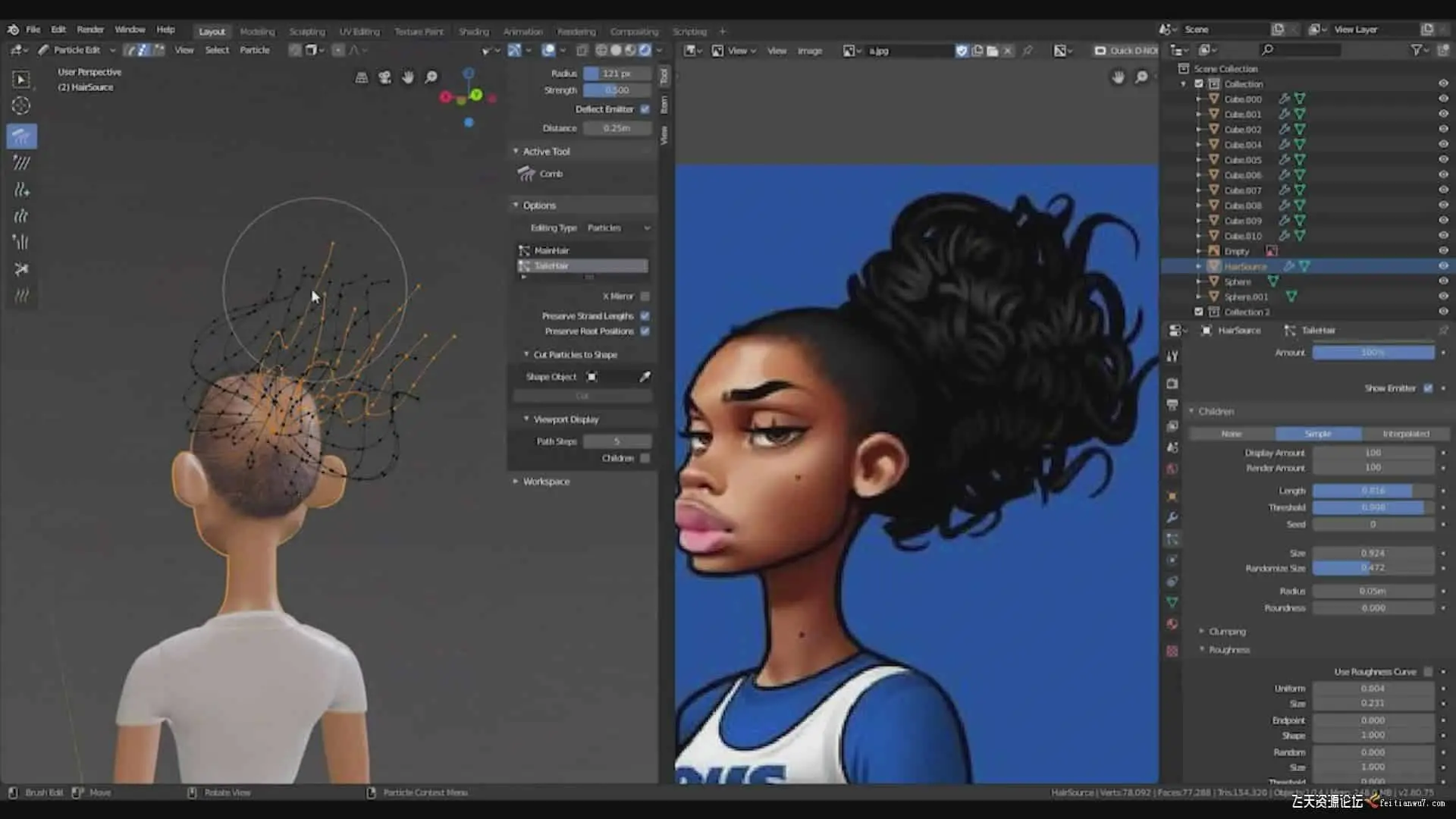1456x819 pixels.
Task: Open the Editing Type Particles dropdown
Action: pyautogui.click(x=618, y=228)
